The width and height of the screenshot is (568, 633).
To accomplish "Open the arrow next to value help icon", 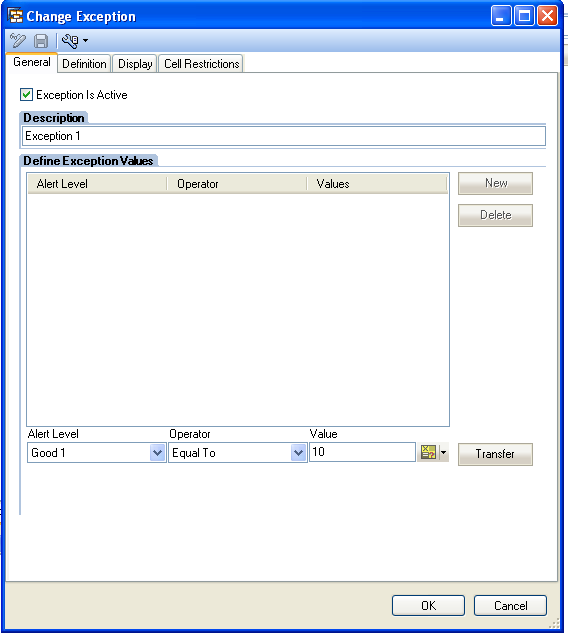I will click(x=443, y=452).
